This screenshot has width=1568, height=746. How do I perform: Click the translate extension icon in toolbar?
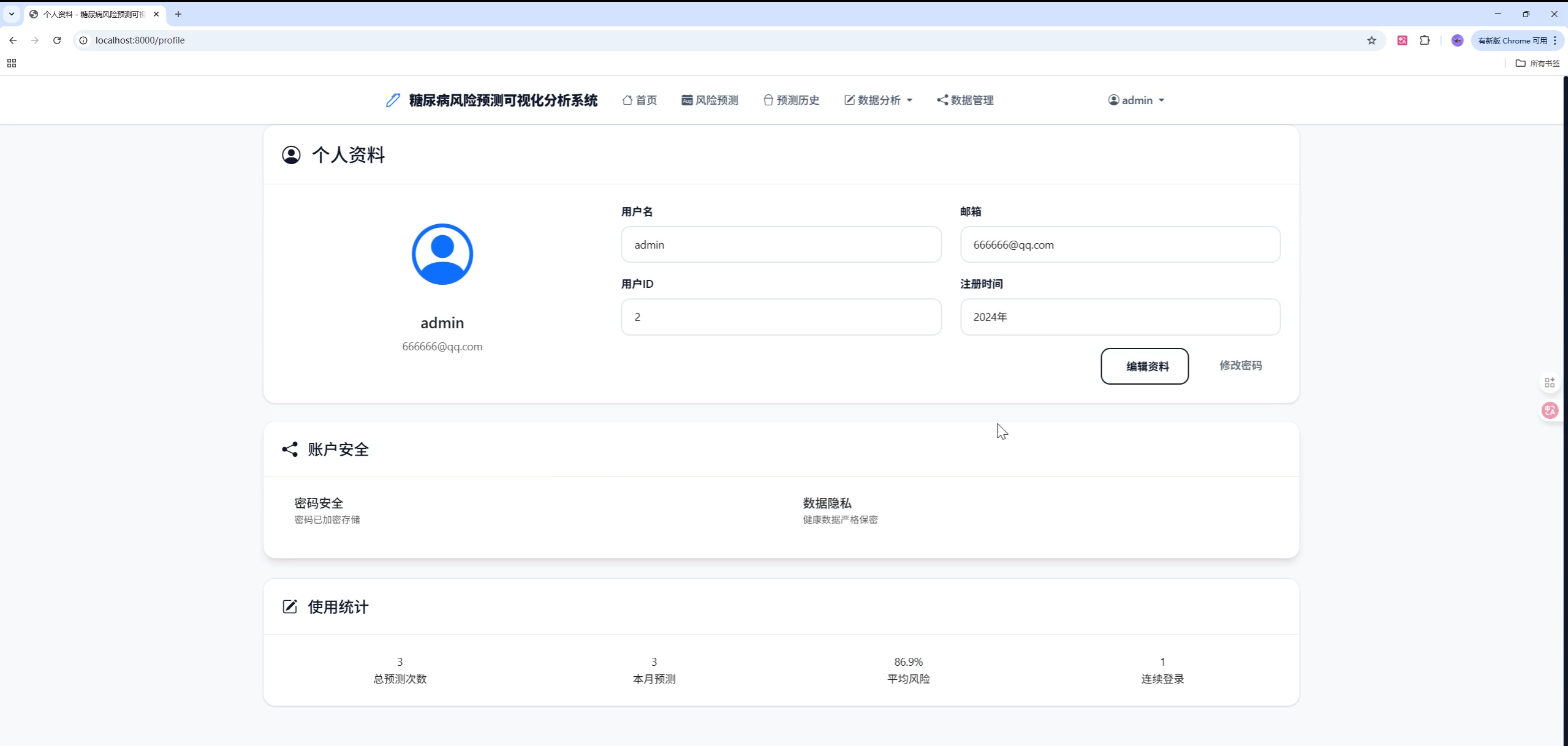tap(1402, 40)
